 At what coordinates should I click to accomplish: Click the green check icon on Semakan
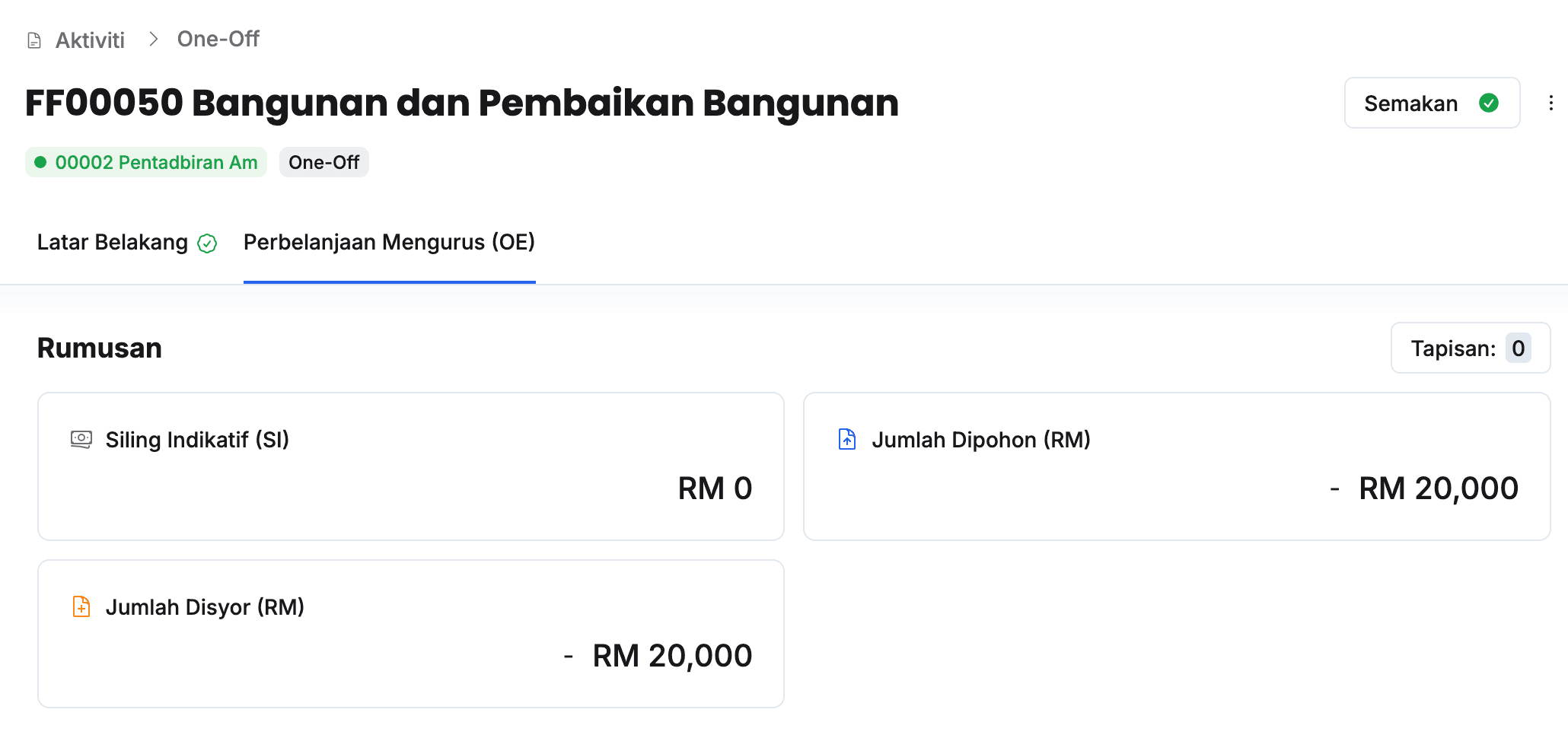(1488, 103)
